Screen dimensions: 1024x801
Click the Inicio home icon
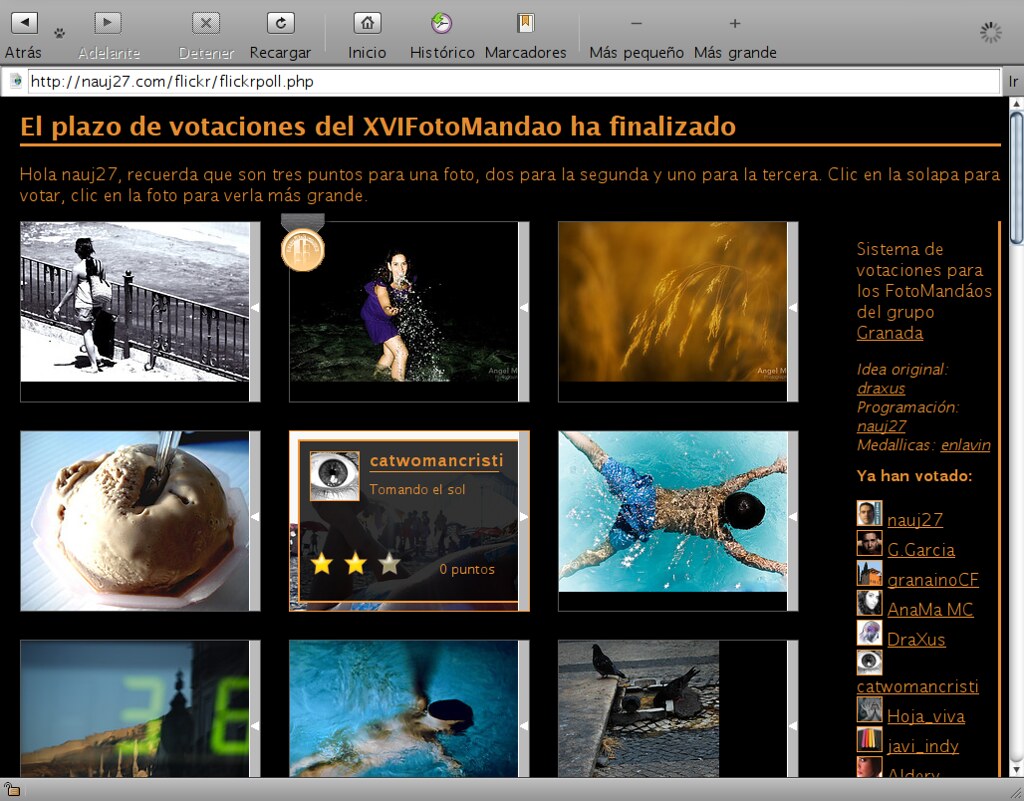coord(366,22)
